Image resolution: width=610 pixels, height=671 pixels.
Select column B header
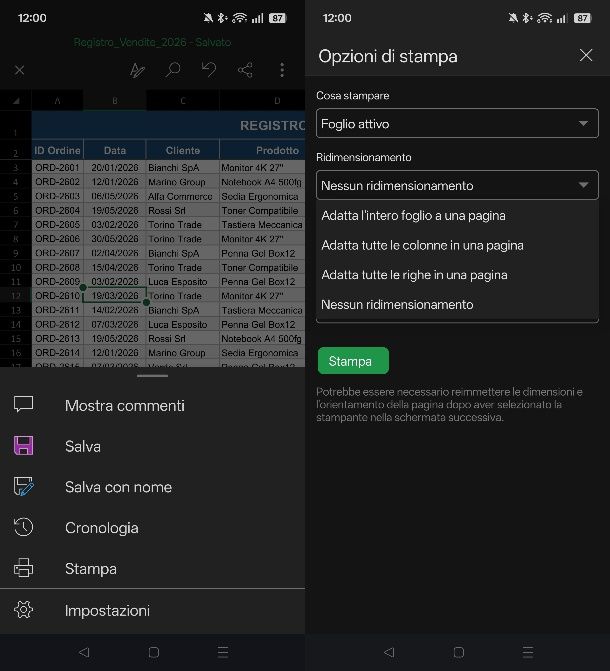(x=115, y=101)
